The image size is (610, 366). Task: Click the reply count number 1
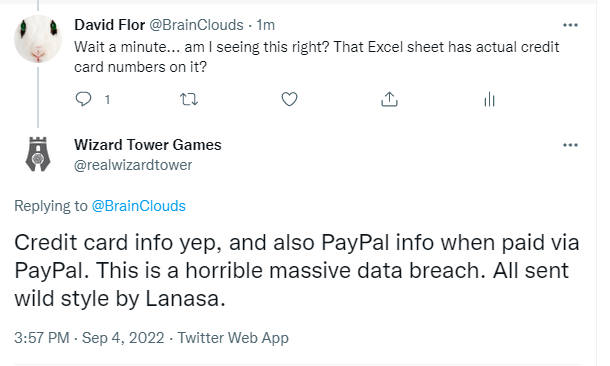(107, 100)
